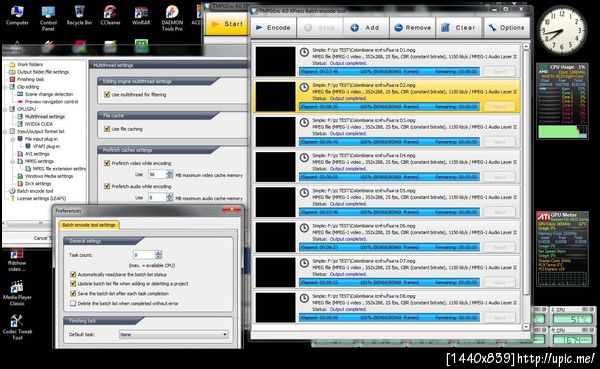Image resolution: width=600 pixels, height=369 pixels.
Task: Click the Clear button in batch tool
Action: (x=458, y=28)
